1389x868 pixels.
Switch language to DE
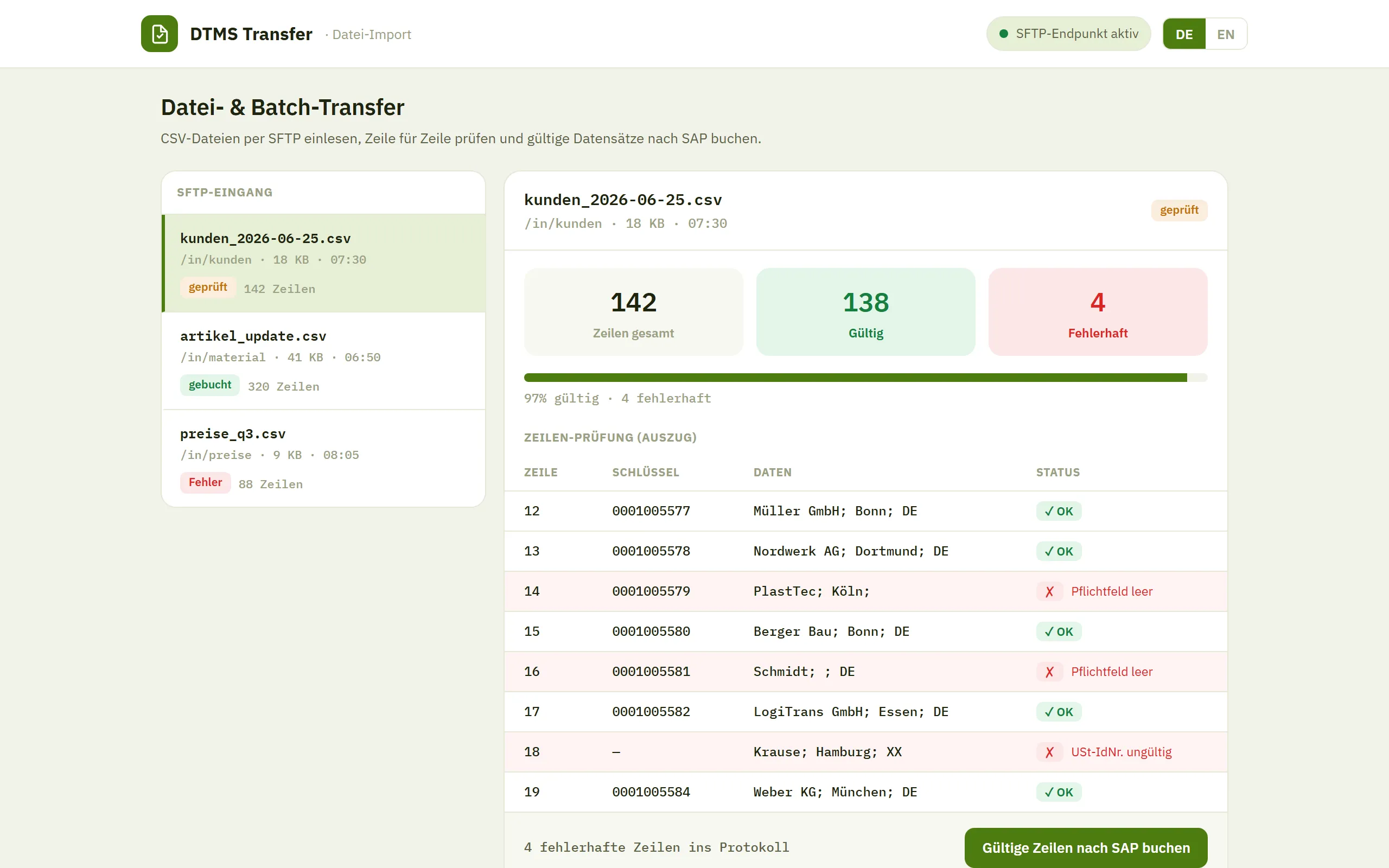tap(1184, 34)
